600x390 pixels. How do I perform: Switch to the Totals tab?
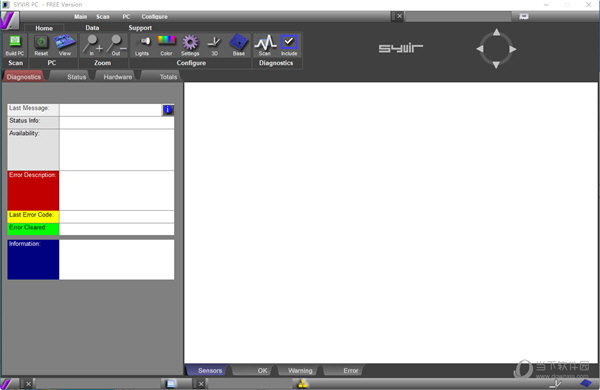(x=168, y=77)
